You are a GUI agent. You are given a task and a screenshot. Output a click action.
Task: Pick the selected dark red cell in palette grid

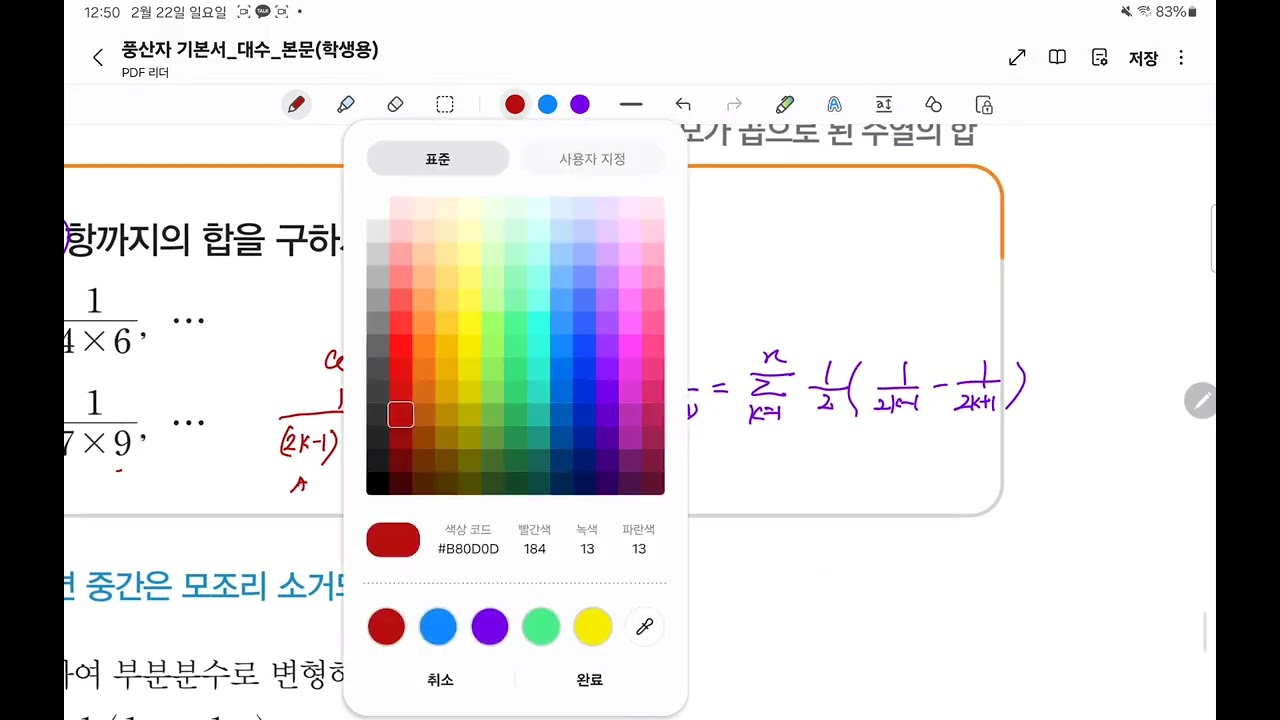tap(401, 414)
